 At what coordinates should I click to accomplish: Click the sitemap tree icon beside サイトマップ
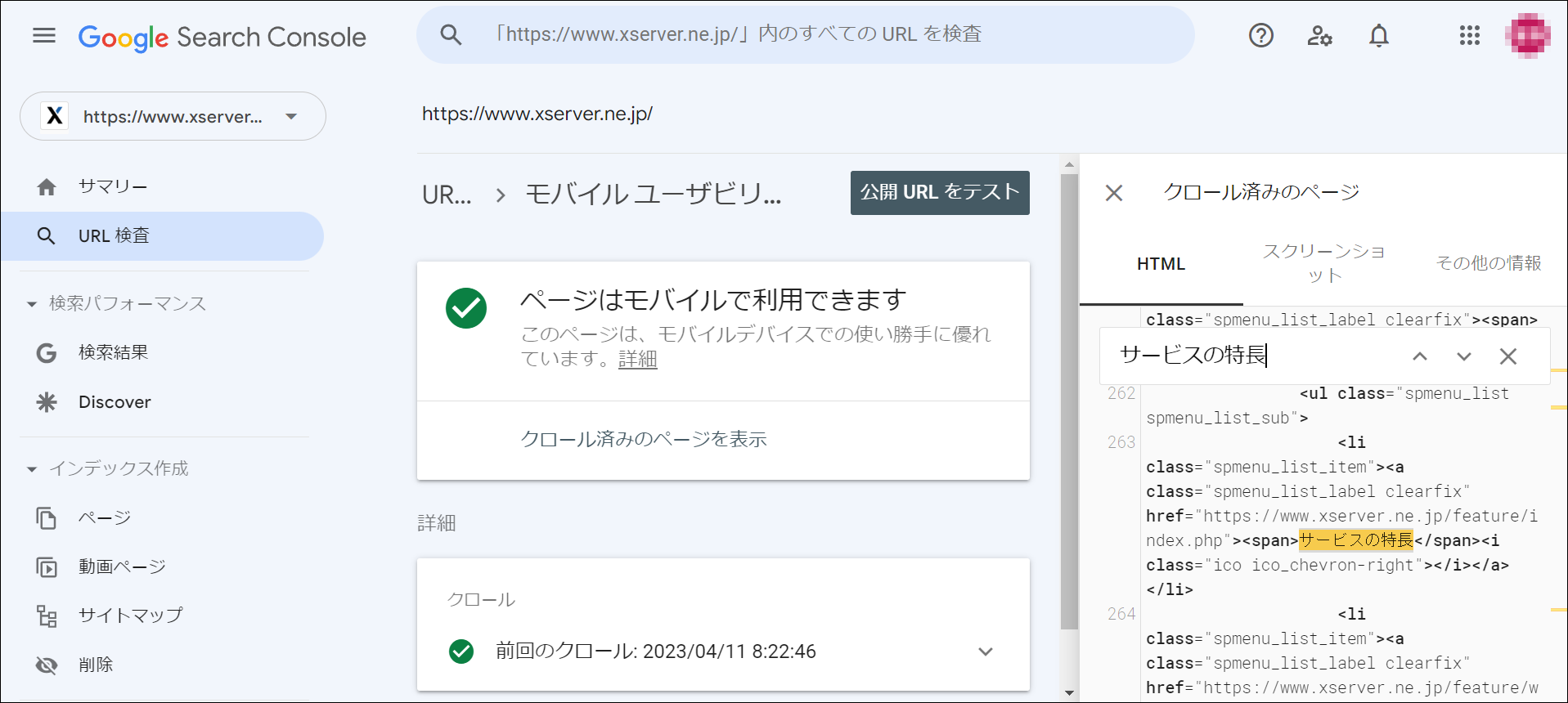(47, 616)
